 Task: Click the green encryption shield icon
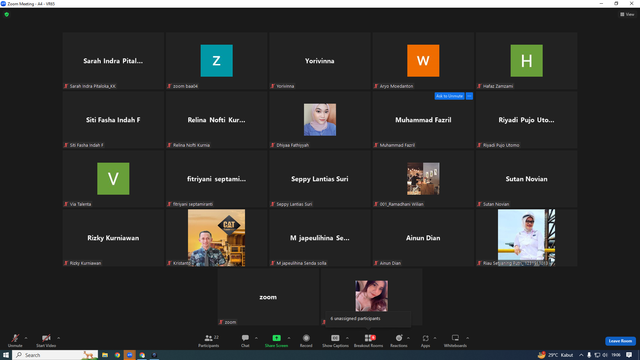(7, 14)
